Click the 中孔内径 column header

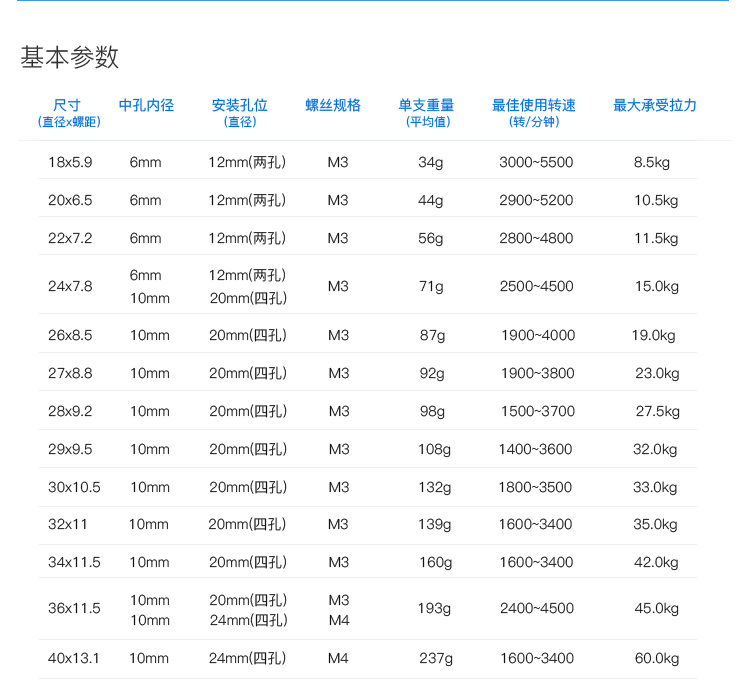point(146,105)
